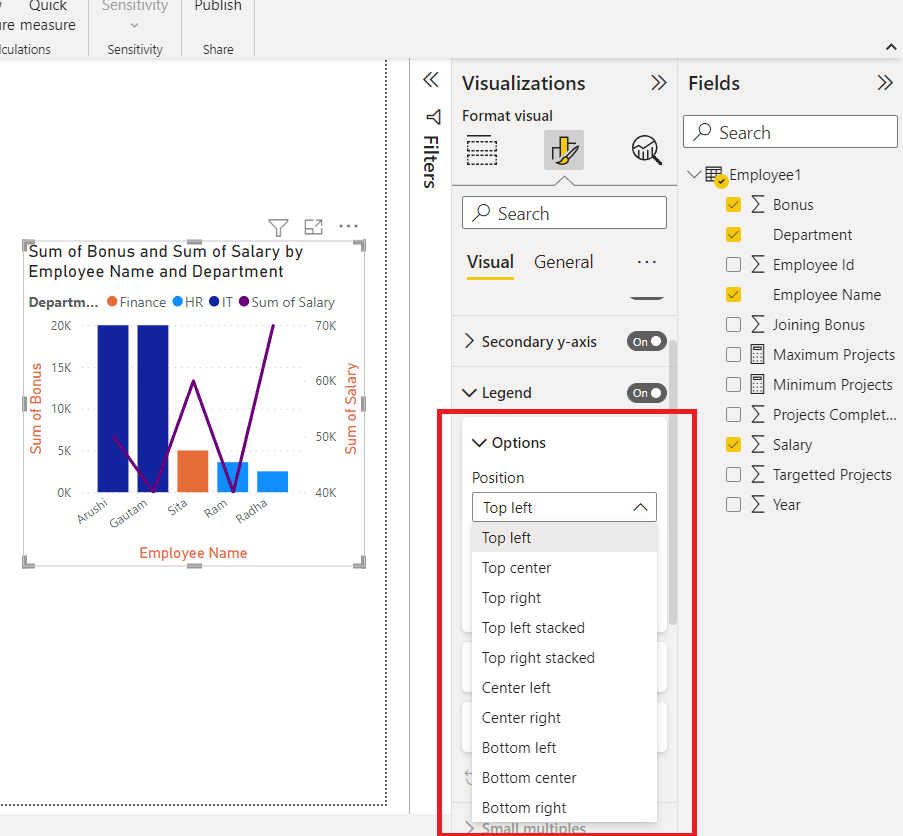
Task: Choose Bottom left legend position
Action: click(x=564, y=747)
